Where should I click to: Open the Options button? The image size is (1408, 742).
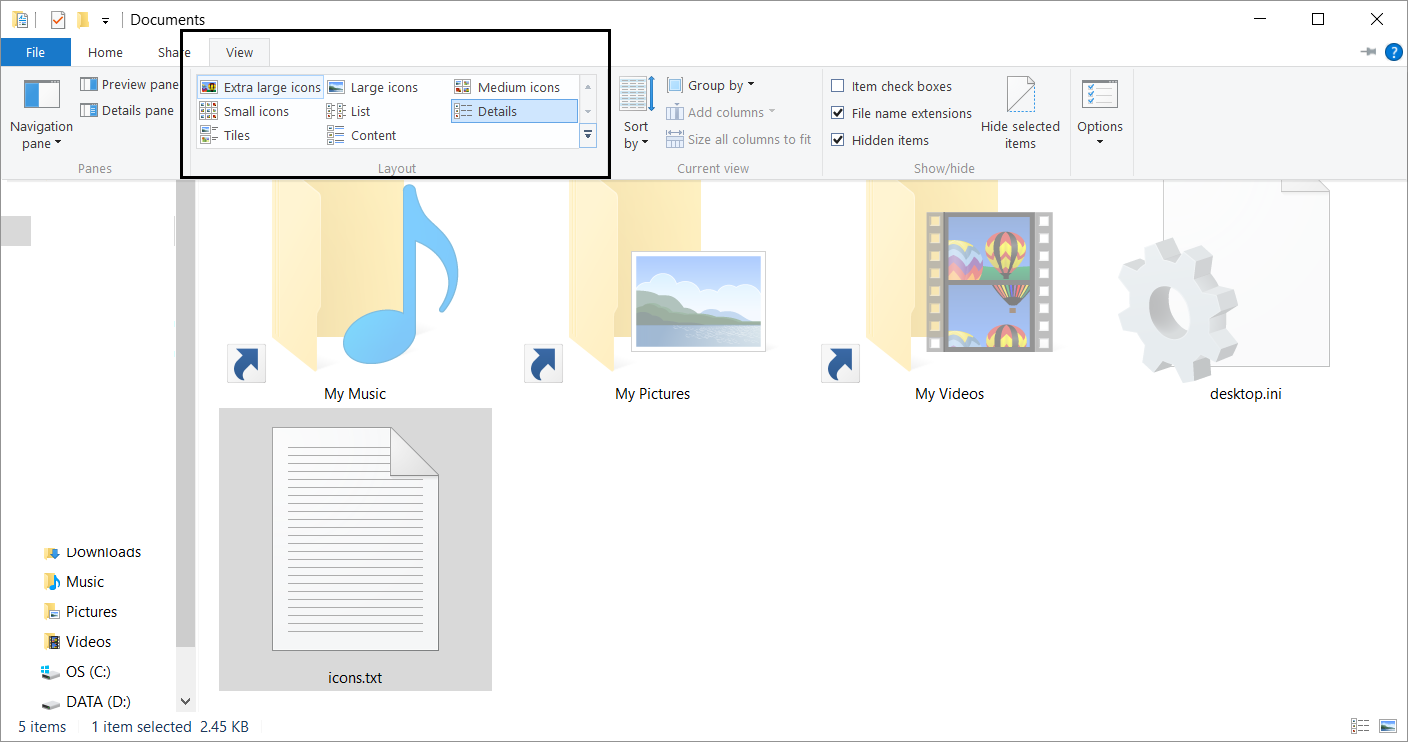coord(1100,110)
